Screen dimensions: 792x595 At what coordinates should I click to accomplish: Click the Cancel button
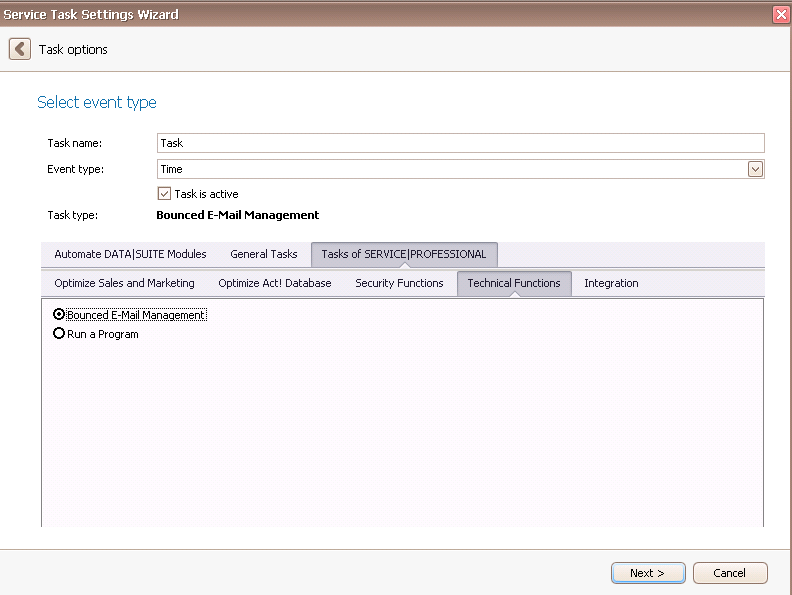(x=730, y=573)
